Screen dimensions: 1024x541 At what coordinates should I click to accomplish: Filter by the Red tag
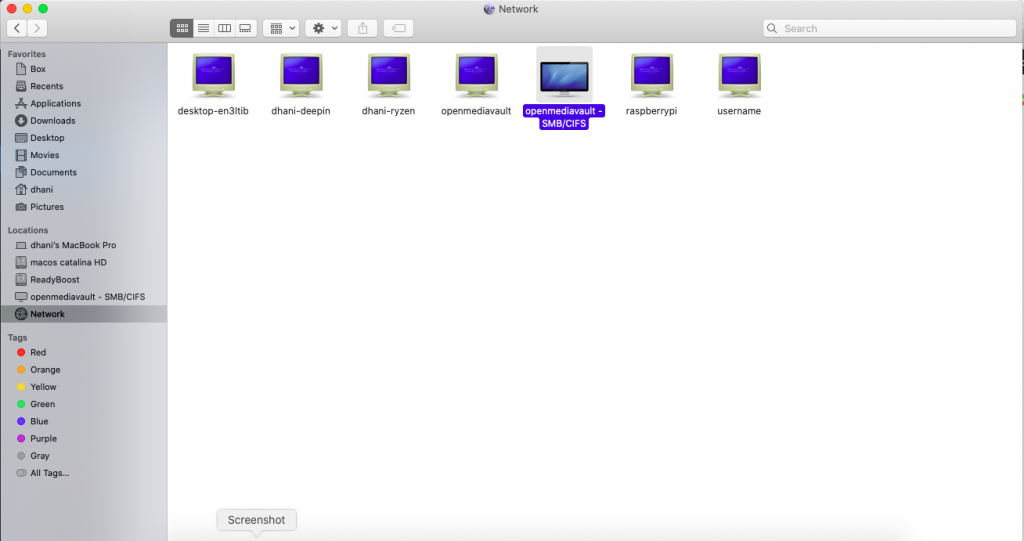tap(84, 352)
